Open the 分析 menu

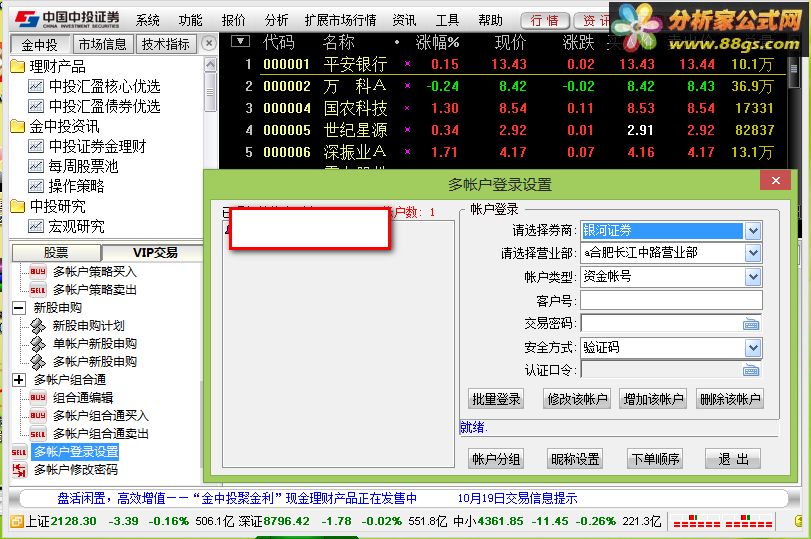click(276, 20)
